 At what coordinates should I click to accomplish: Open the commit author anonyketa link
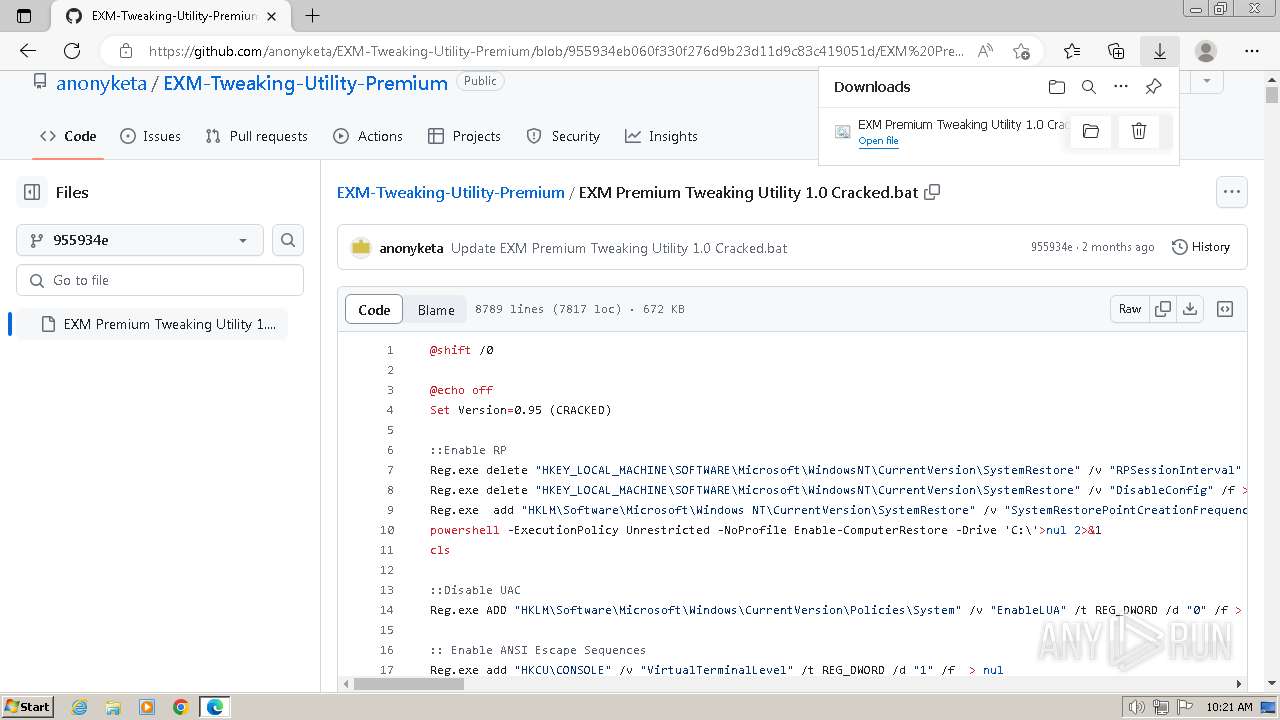coord(411,248)
